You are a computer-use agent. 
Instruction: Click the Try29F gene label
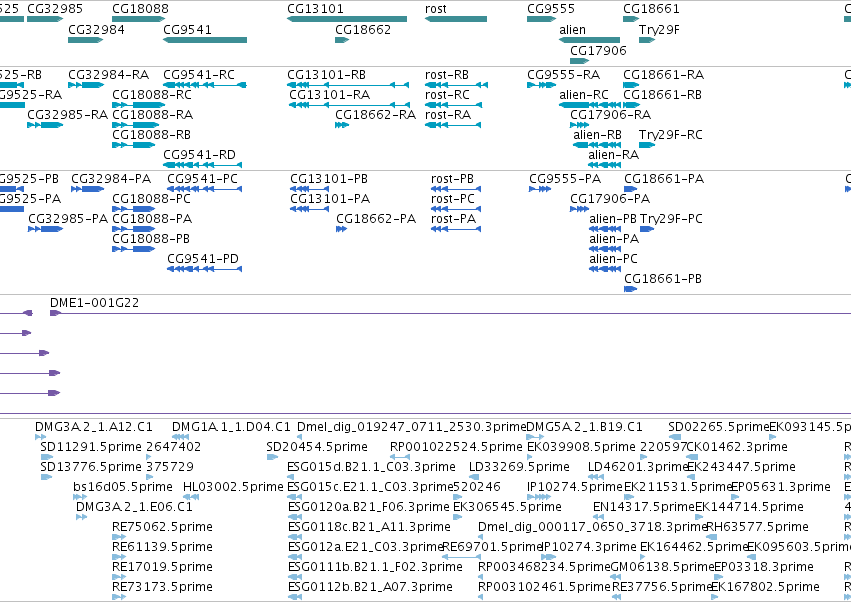[x=659, y=29]
